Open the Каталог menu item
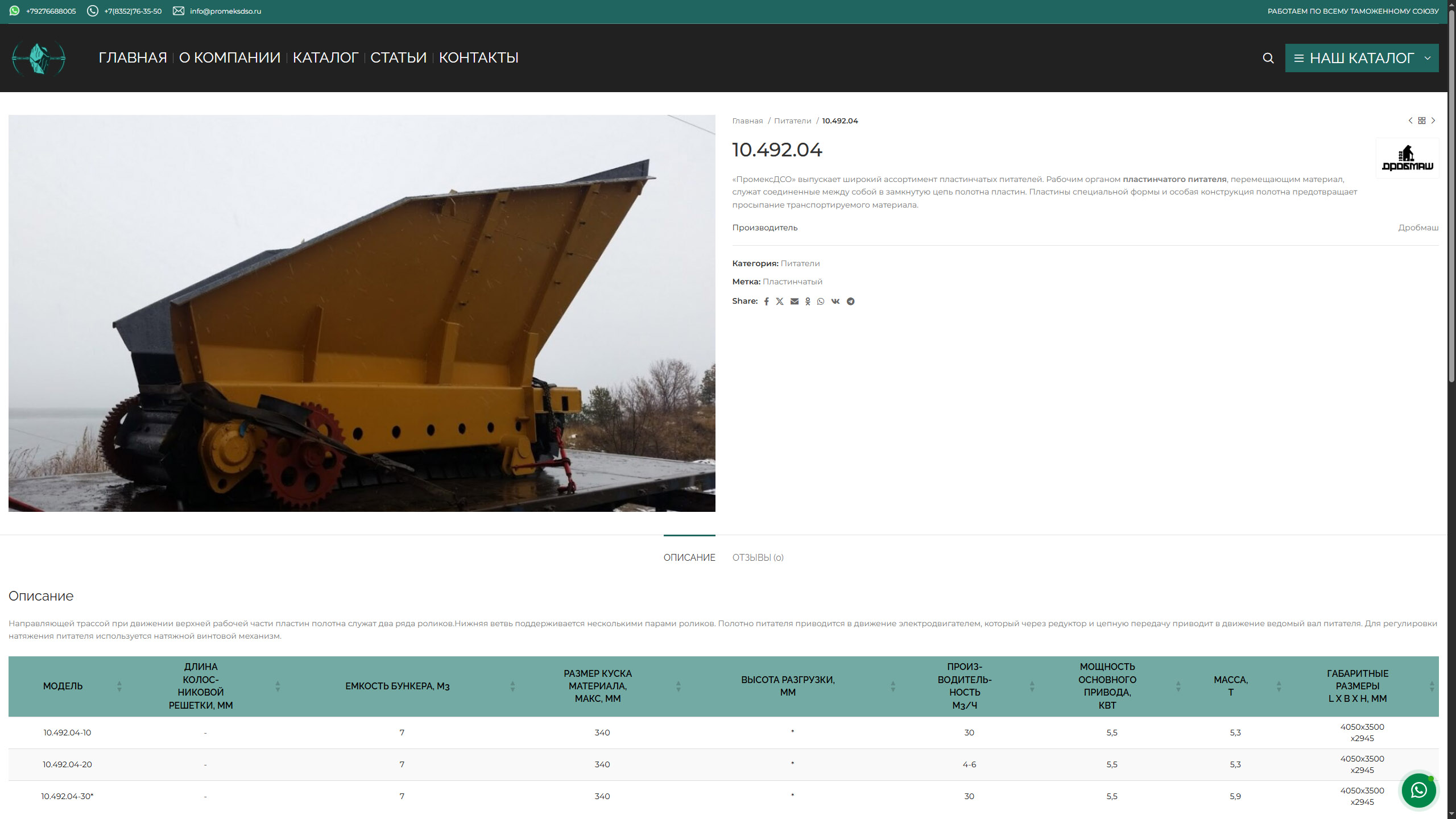The image size is (1456, 819). tap(325, 57)
